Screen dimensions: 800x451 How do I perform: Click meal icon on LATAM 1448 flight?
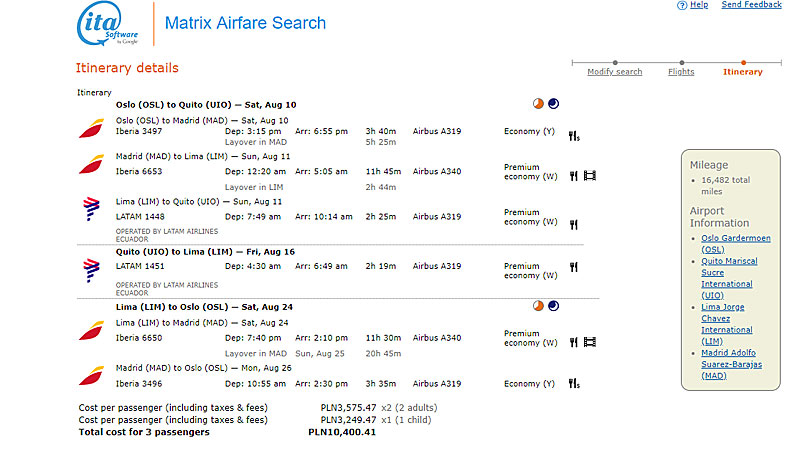[573, 224]
